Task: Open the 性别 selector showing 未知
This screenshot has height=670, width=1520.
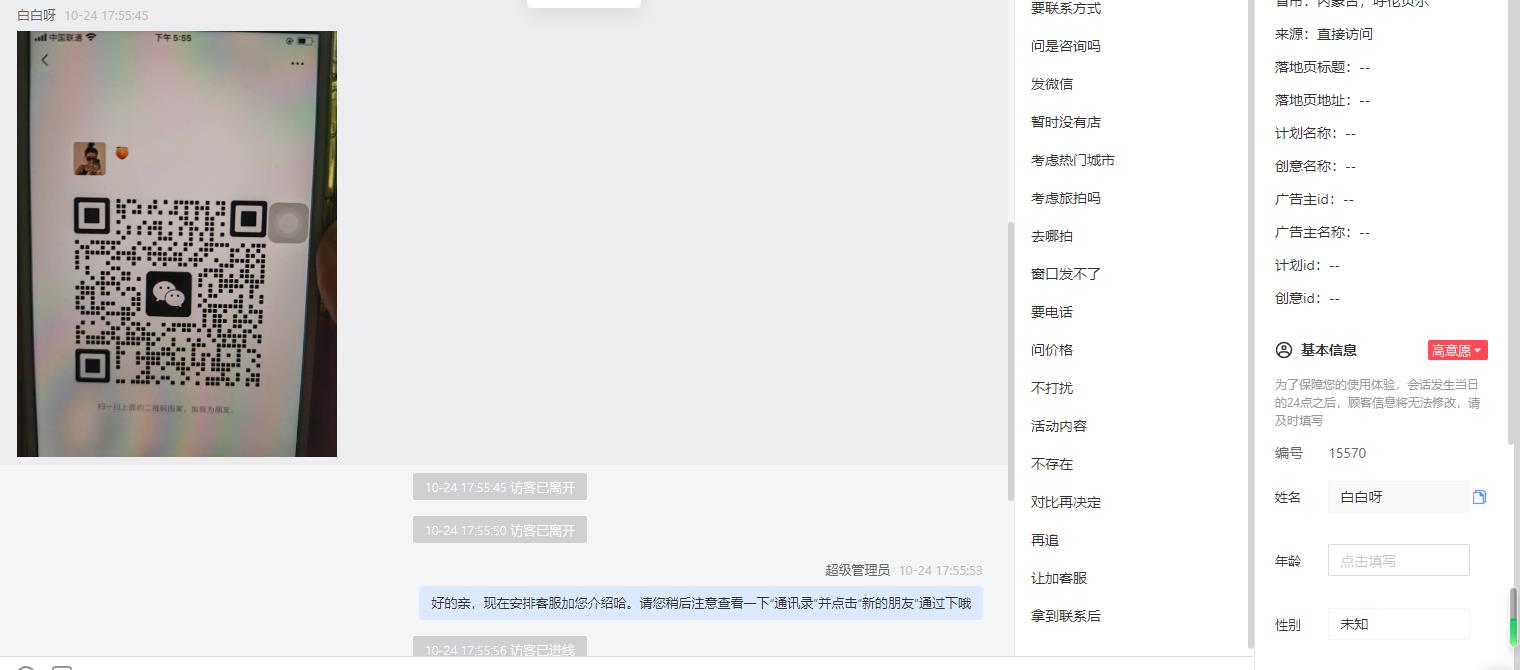Action: 1398,624
